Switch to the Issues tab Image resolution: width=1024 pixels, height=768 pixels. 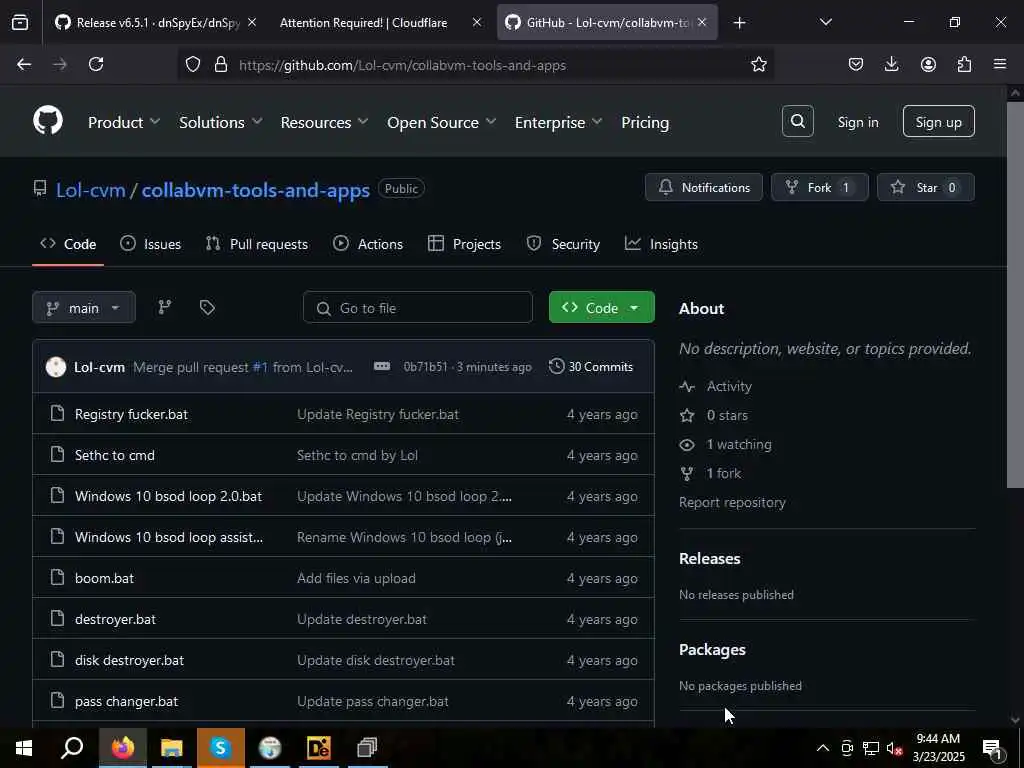pyautogui.click(x=151, y=244)
